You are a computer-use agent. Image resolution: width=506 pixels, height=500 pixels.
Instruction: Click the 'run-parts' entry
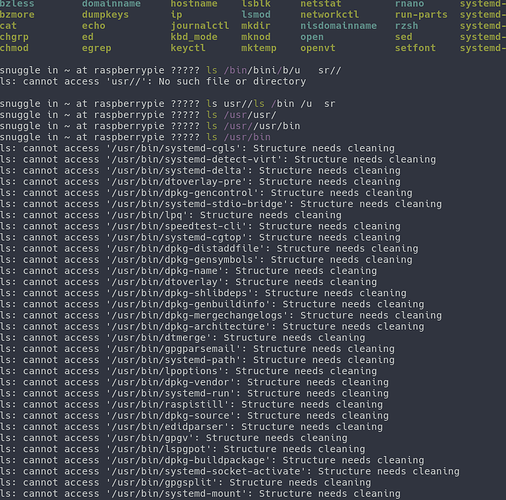click(421, 15)
